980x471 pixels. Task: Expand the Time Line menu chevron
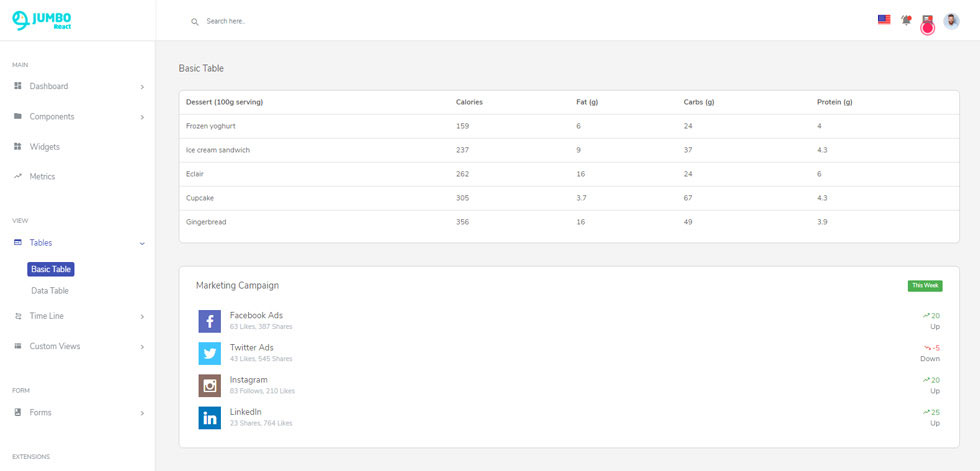[142, 317]
